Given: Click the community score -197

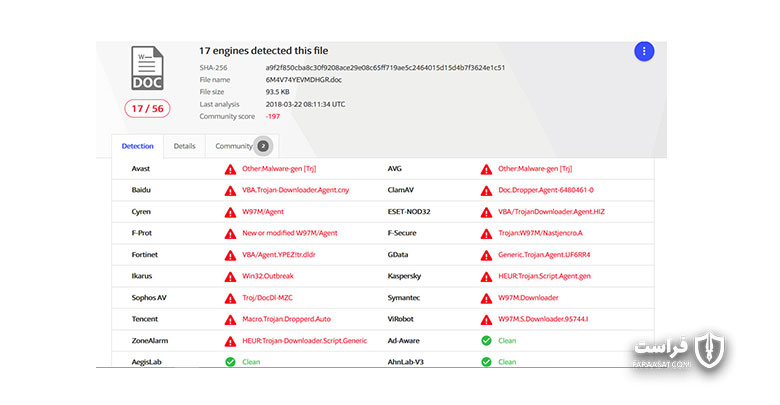Looking at the screenshot, I should click(x=273, y=116).
